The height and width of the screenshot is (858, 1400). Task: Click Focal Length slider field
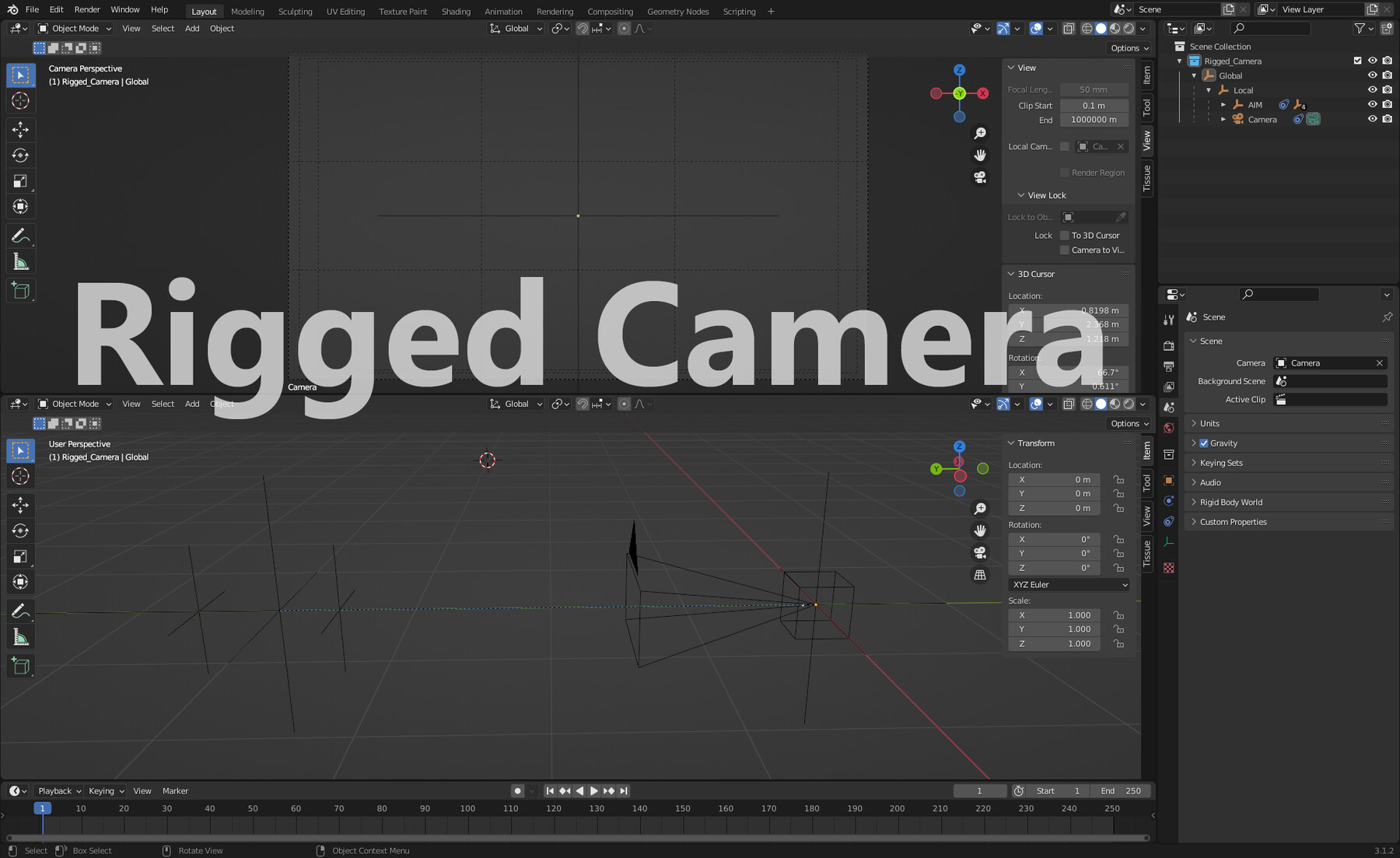(x=1094, y=89)
